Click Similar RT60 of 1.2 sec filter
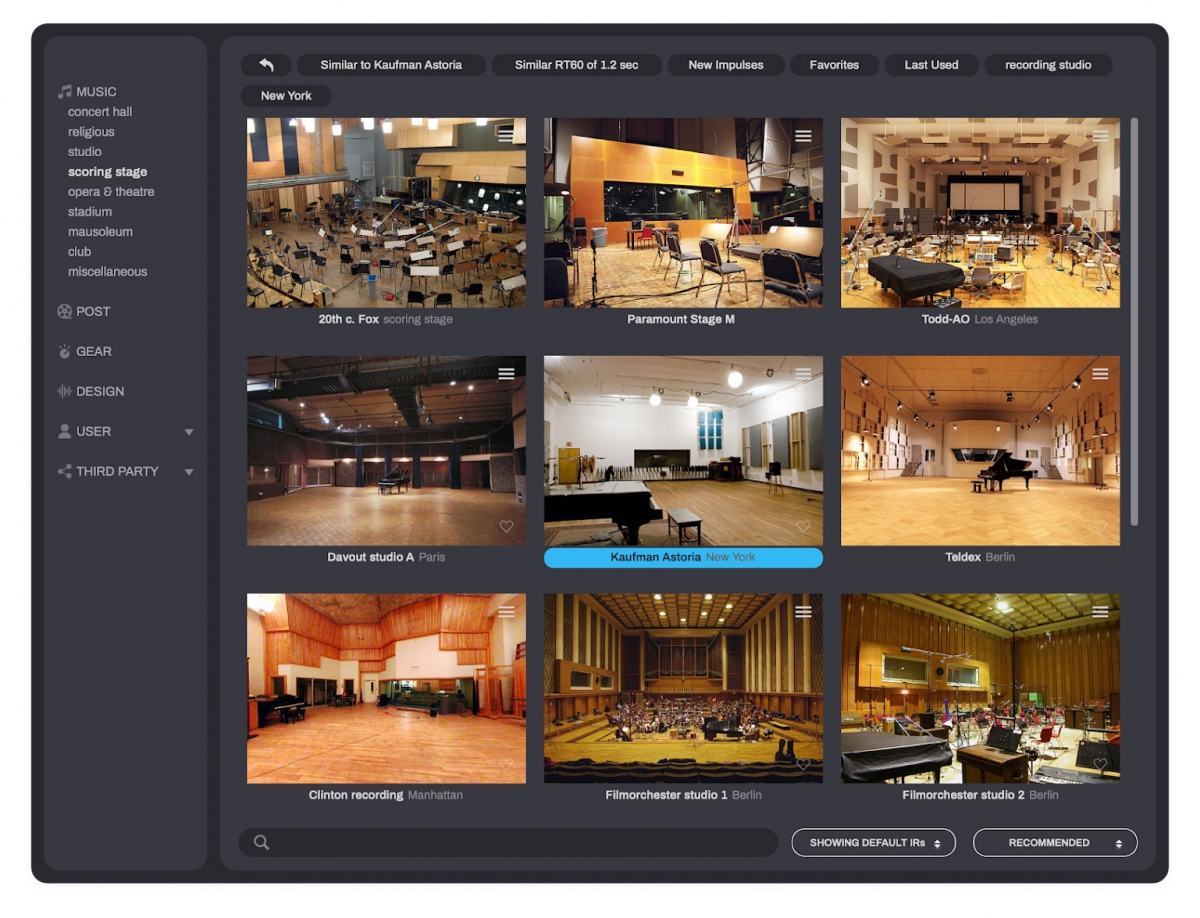Viewport: 1200px width, 918px height. 576,65
